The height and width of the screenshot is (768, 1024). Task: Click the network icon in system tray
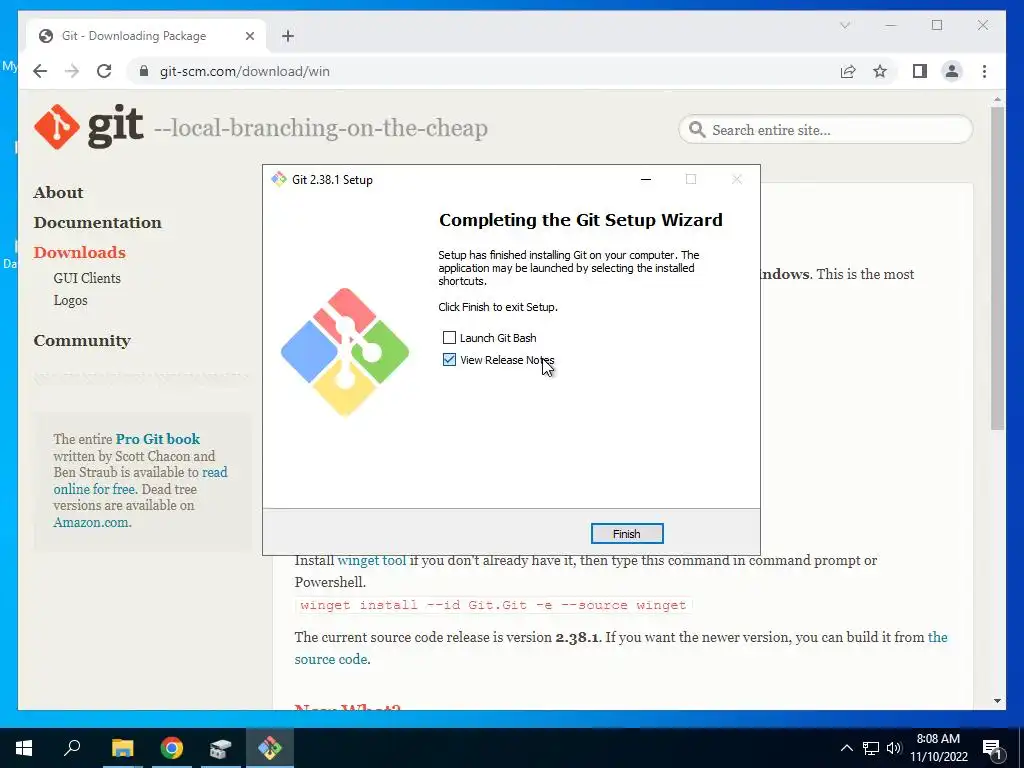(871, 748)
